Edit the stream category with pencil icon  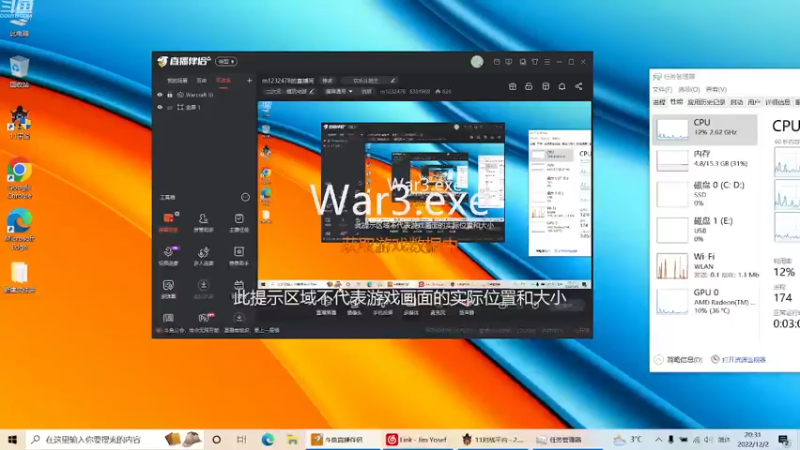(312, 91)
